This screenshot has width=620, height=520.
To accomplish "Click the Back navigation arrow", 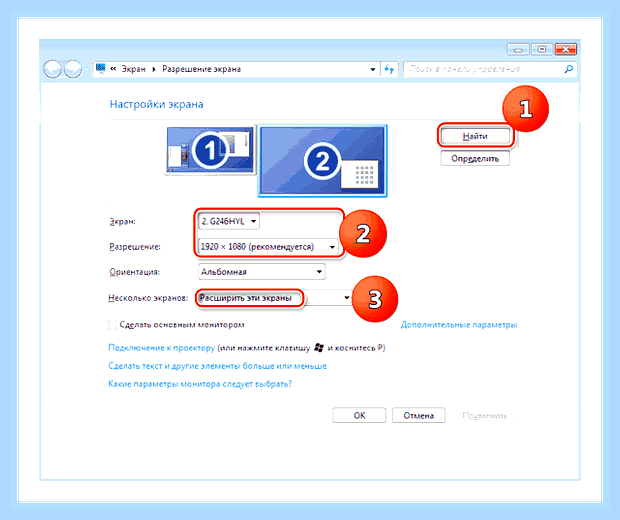I will click(52, 69).
